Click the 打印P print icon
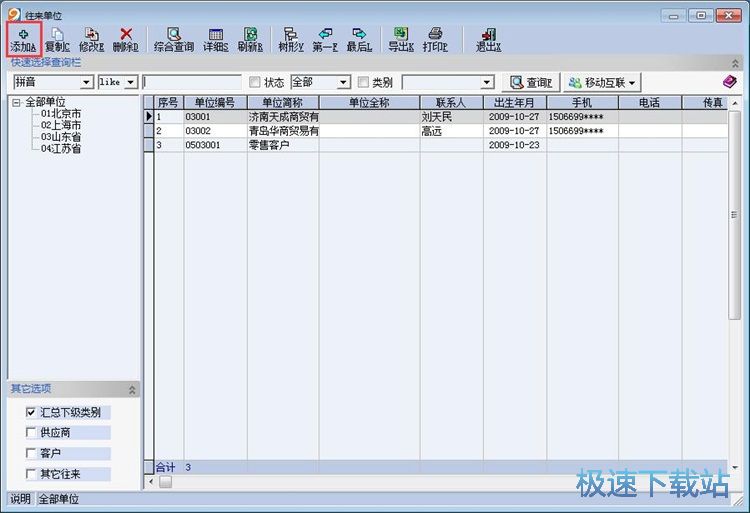This screenshot has height=513, width=750. [x=435, y=40]
